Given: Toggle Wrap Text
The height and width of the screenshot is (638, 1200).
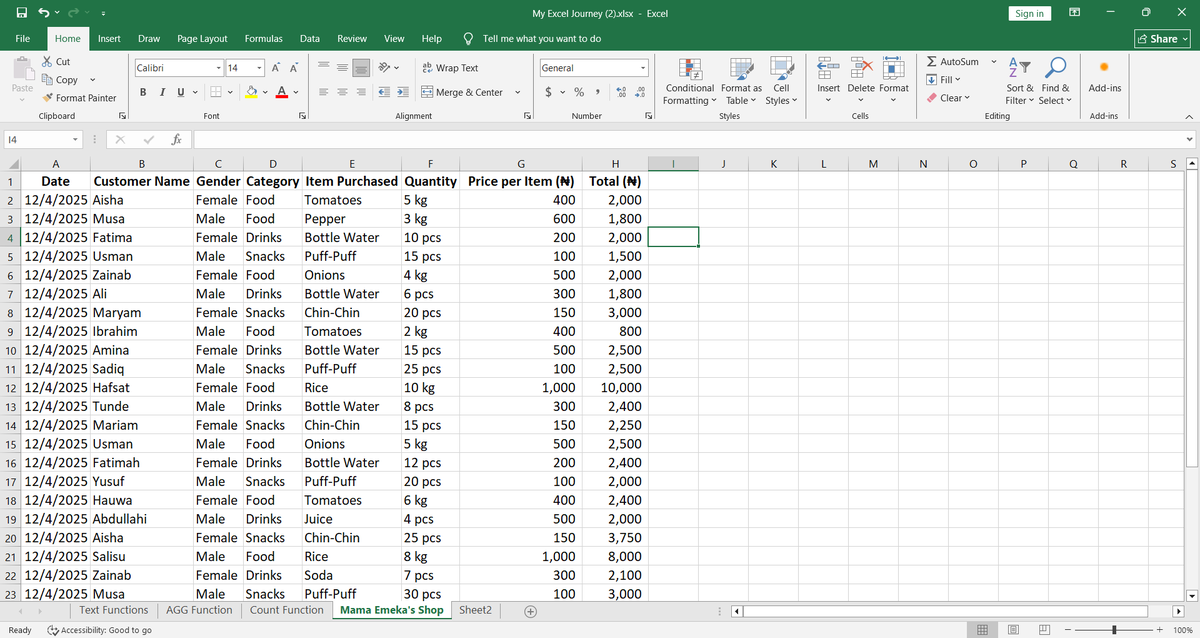Looking at the screenshot, I should coord(449,68).
